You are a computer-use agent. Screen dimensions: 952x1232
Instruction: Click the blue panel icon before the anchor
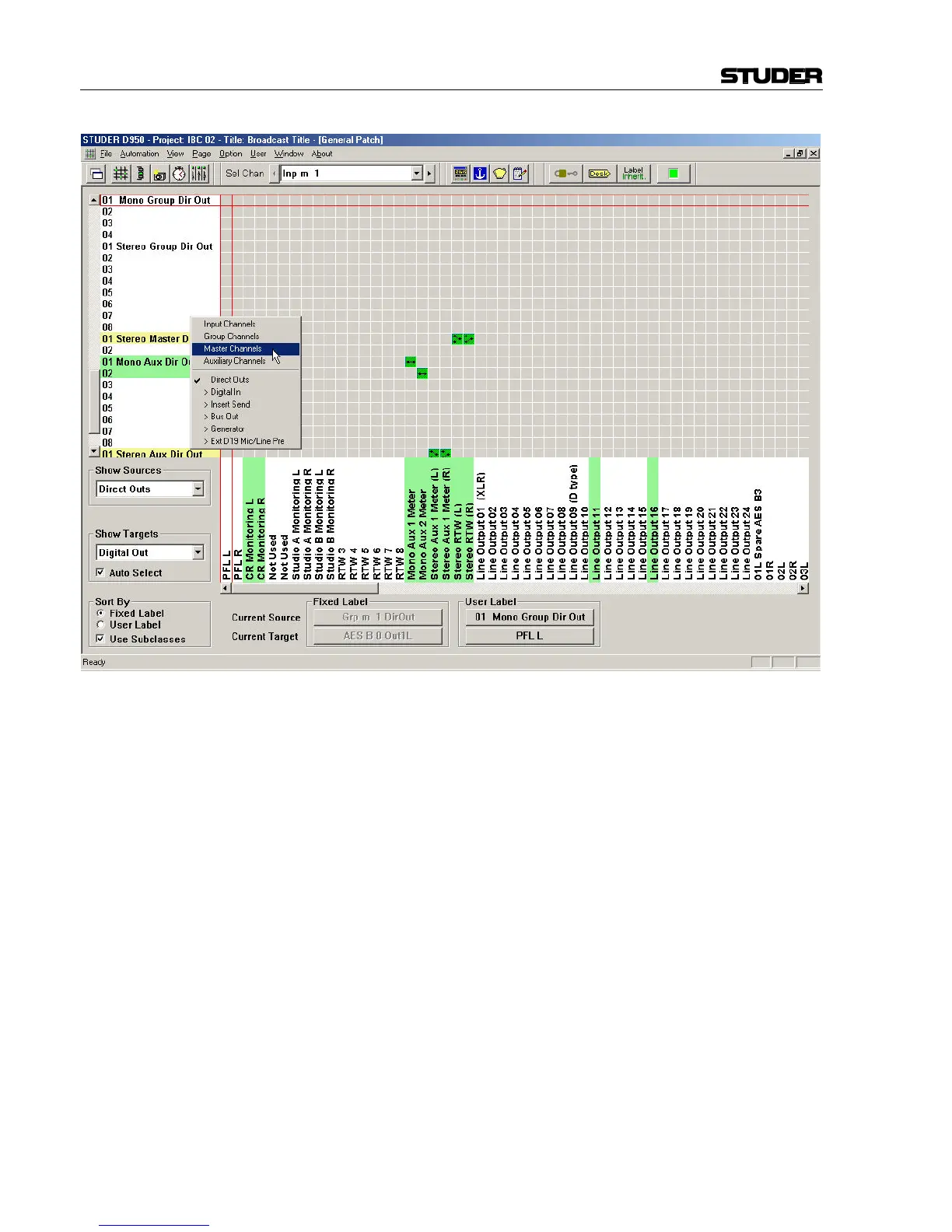click(x=460, y=174)
